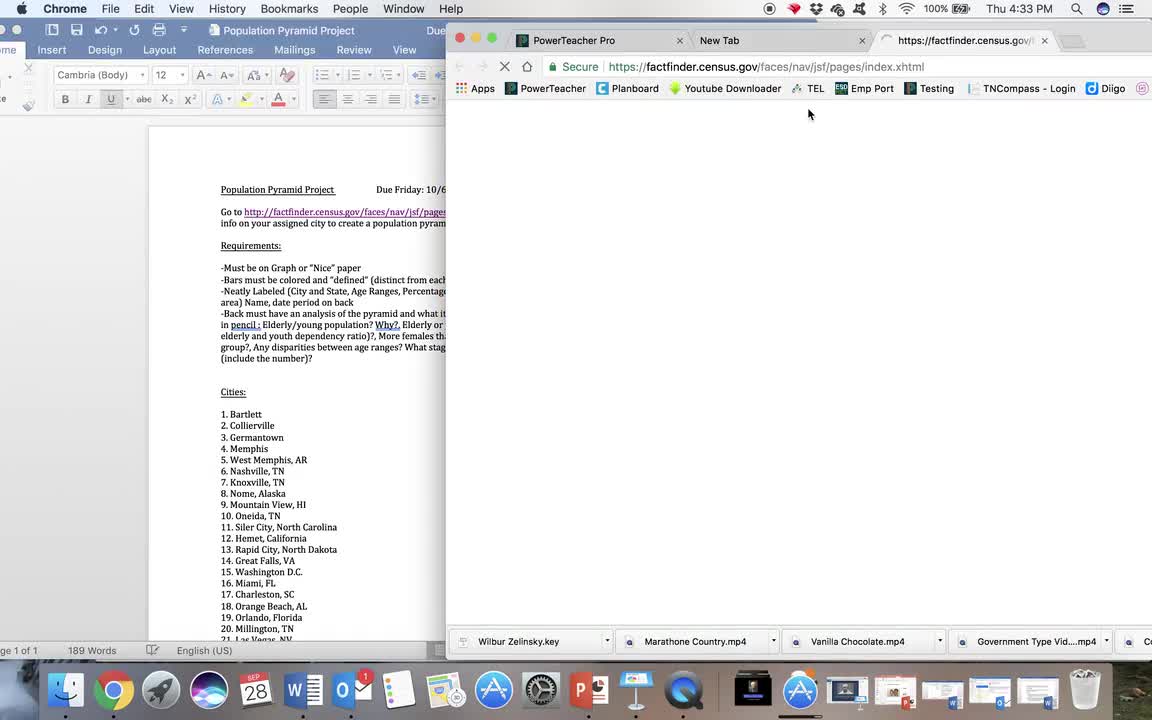
Task: Open Keynote from the Dock
Action: (636, 690)
